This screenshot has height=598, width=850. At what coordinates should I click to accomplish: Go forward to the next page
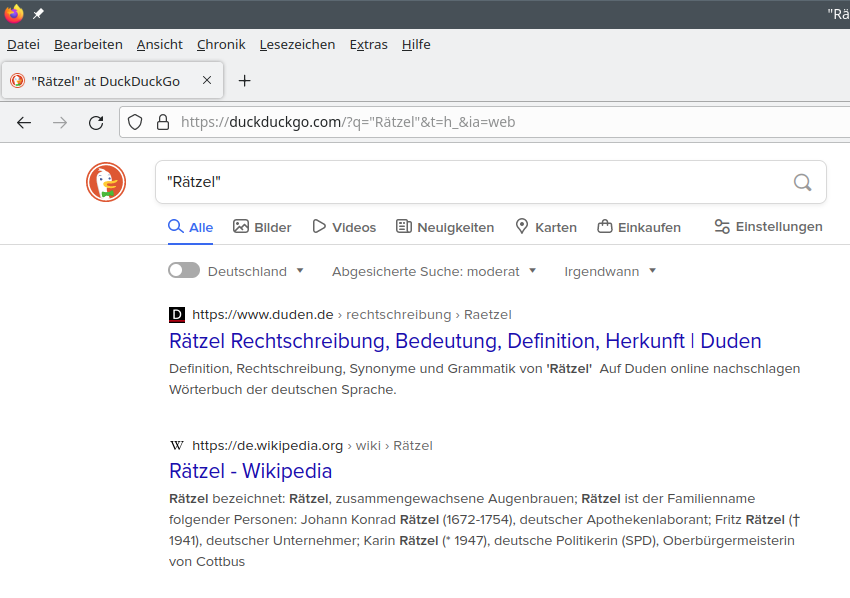coord(60,123)
